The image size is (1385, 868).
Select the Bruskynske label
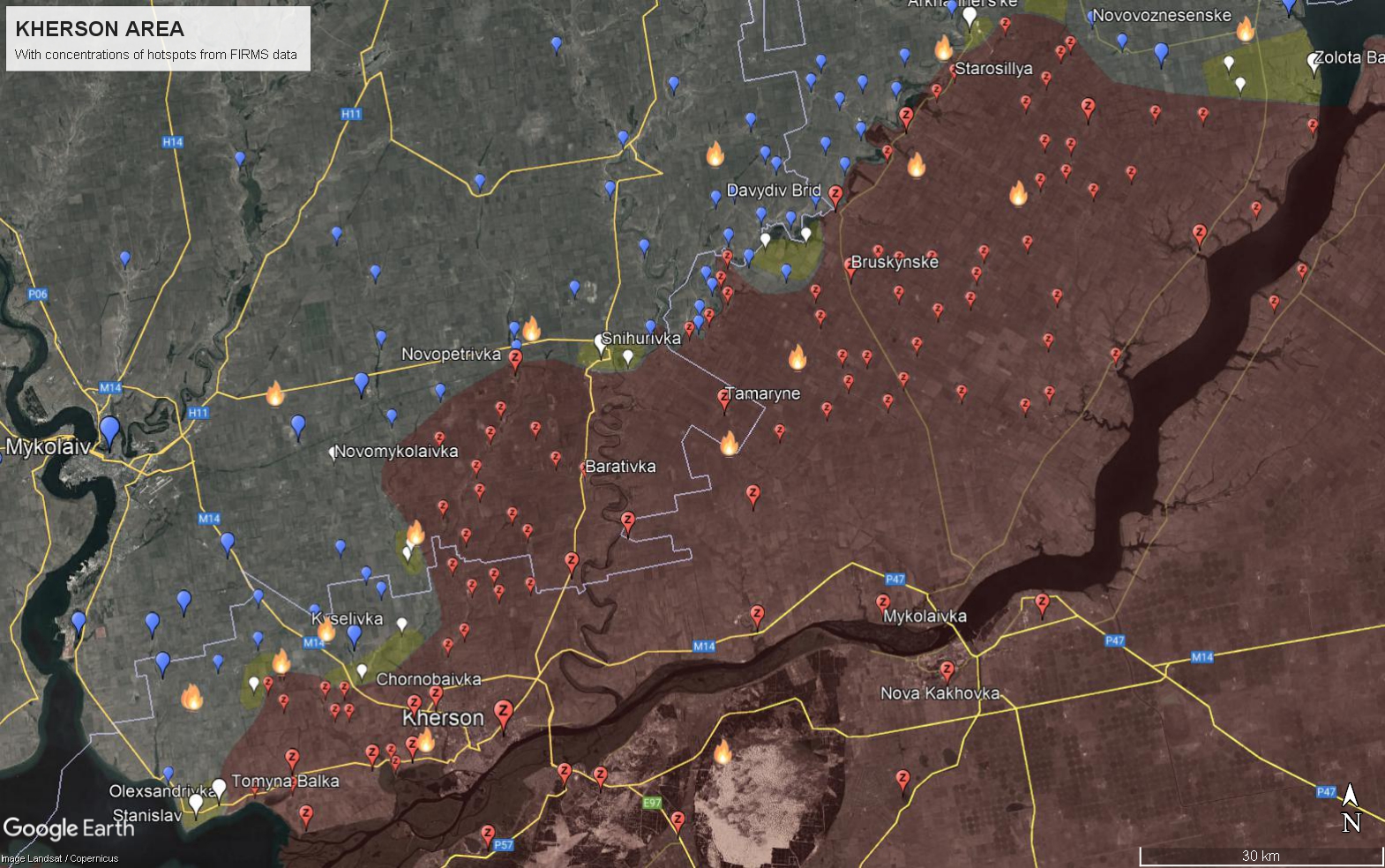(895, 262)
